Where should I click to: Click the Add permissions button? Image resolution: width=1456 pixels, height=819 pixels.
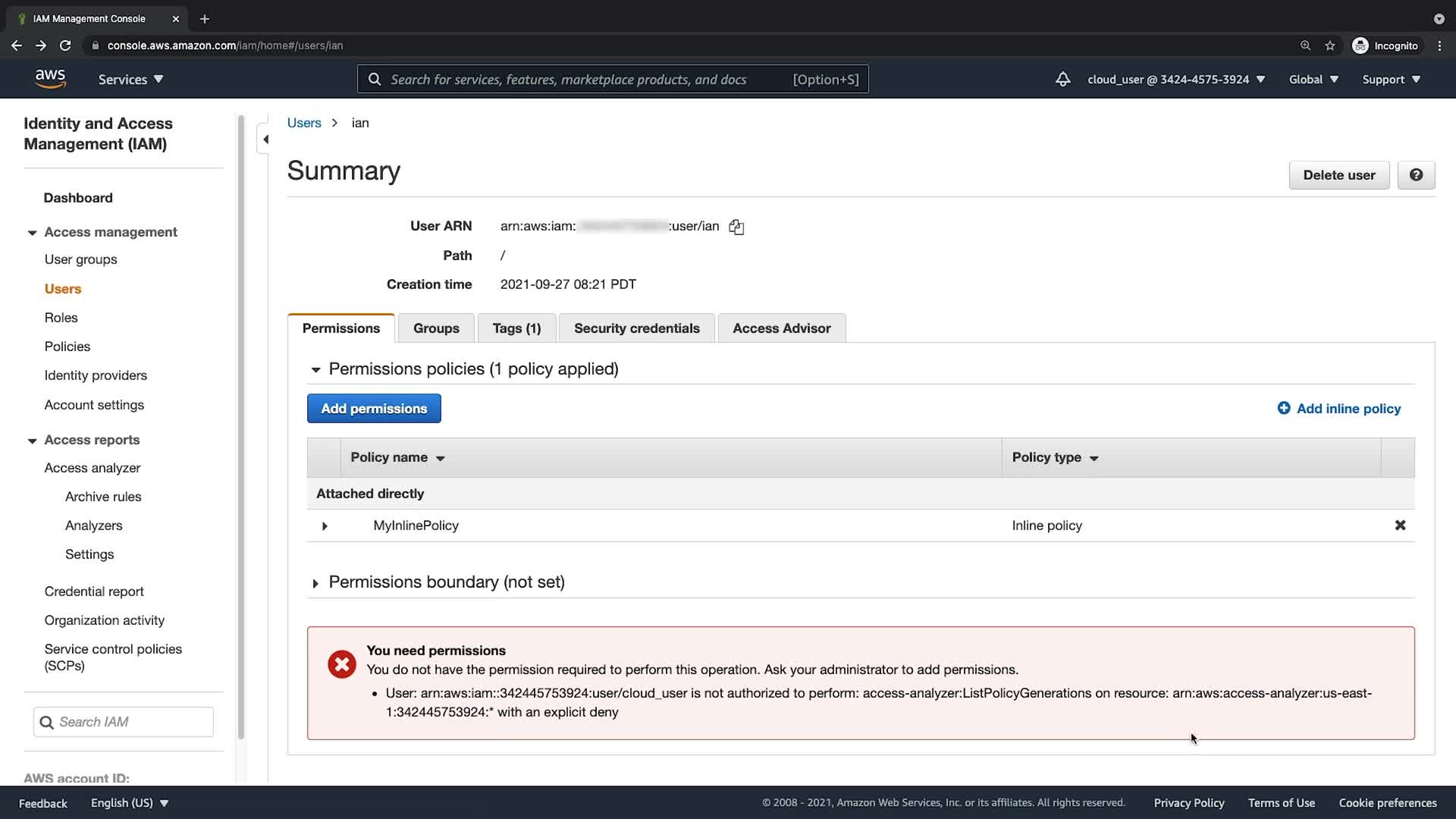tap(374, 409)
